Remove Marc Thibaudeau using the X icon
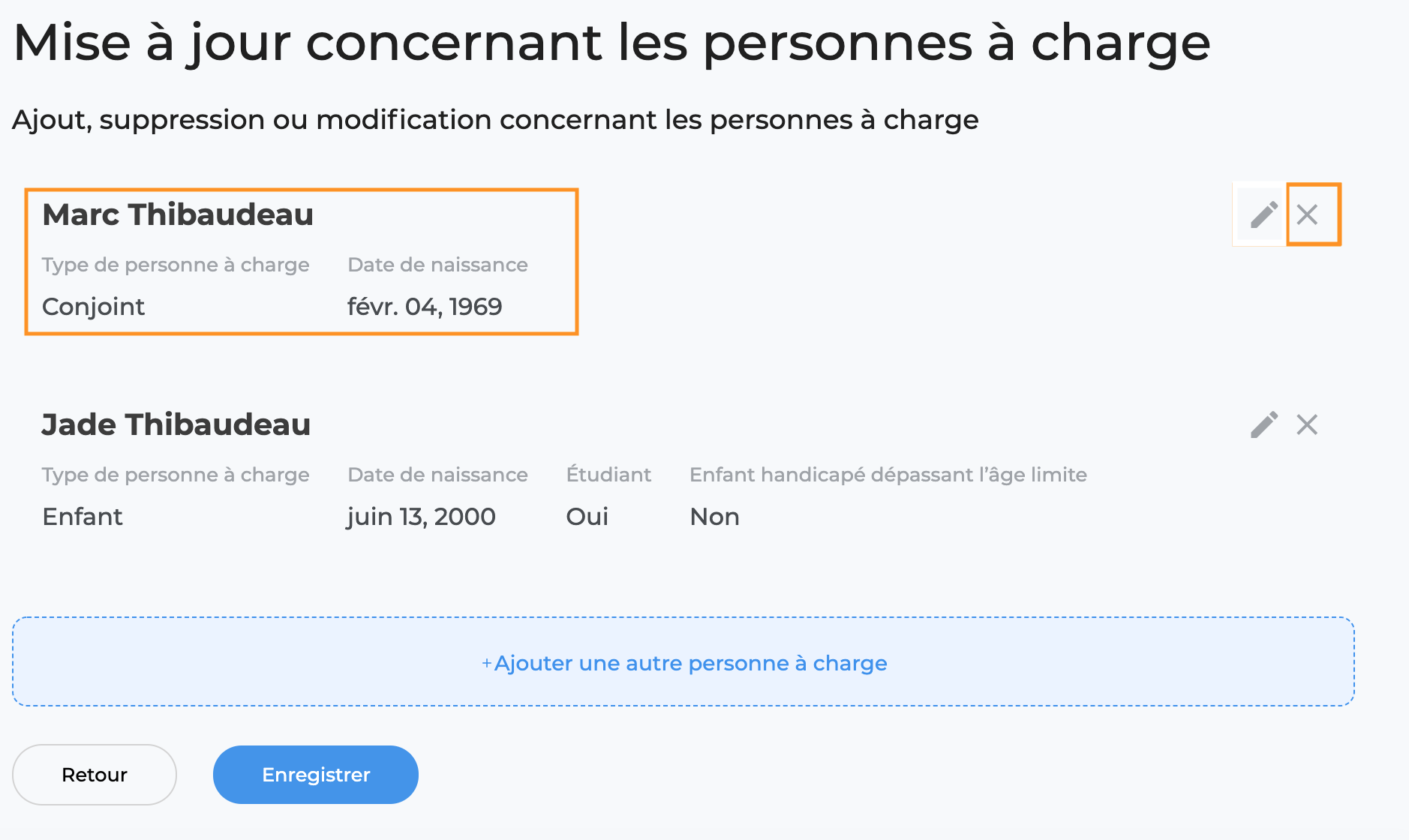The width and height of the screenshot is (1409, 840). point(1307,214)
